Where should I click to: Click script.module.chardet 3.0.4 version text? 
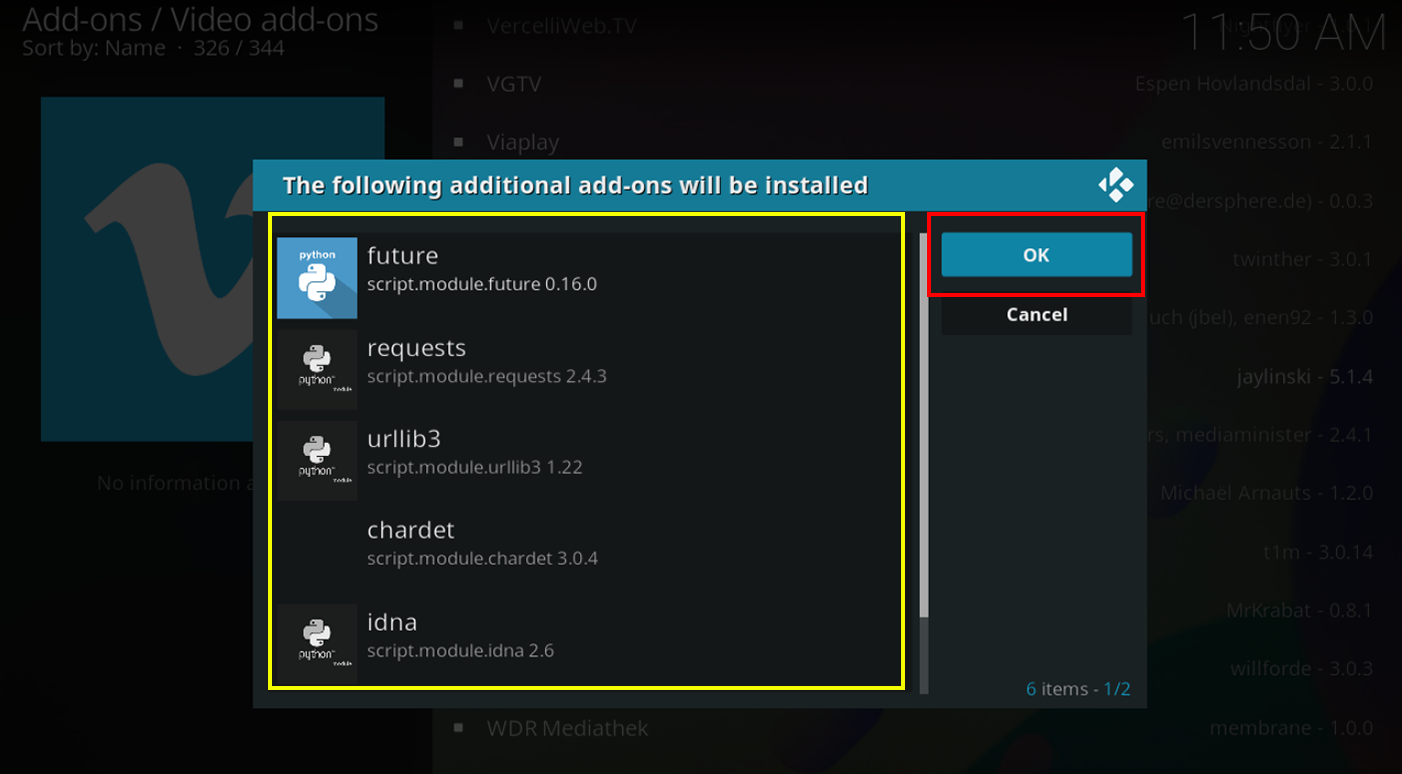tap(482, 558)
